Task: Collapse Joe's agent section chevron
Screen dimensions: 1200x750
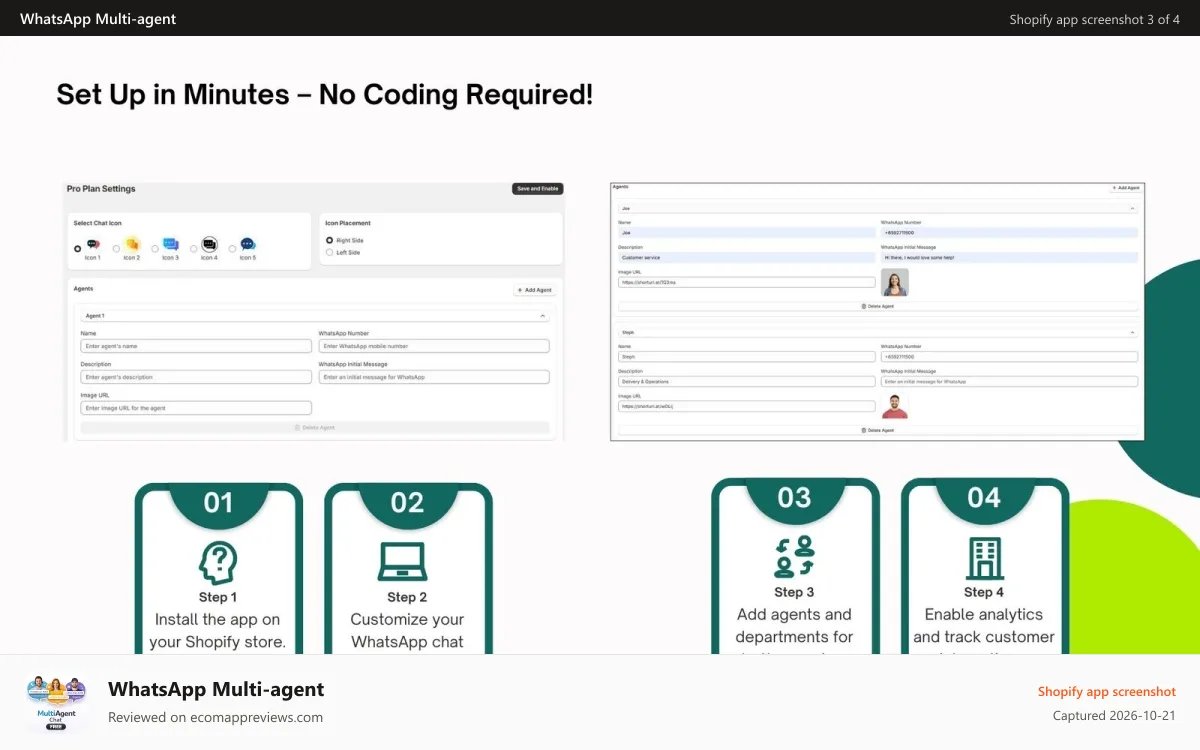Action: (1132, 208)
